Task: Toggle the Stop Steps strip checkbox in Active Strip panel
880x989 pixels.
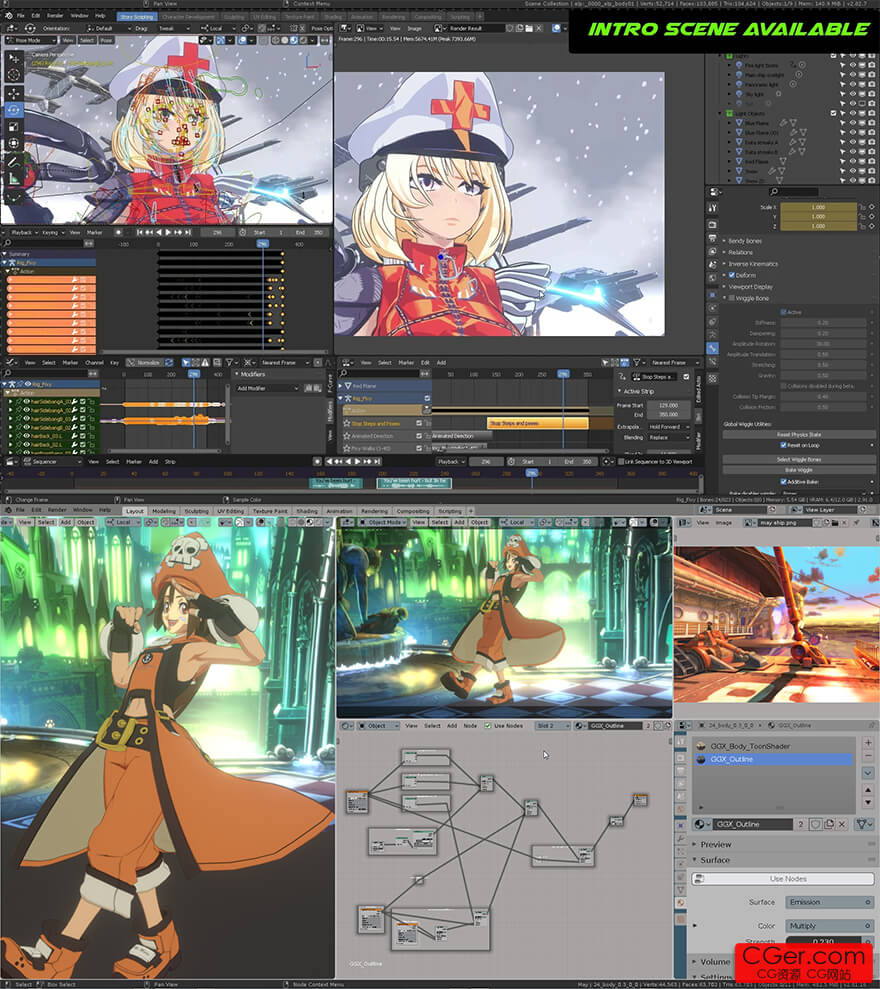Action: point(686,377)
